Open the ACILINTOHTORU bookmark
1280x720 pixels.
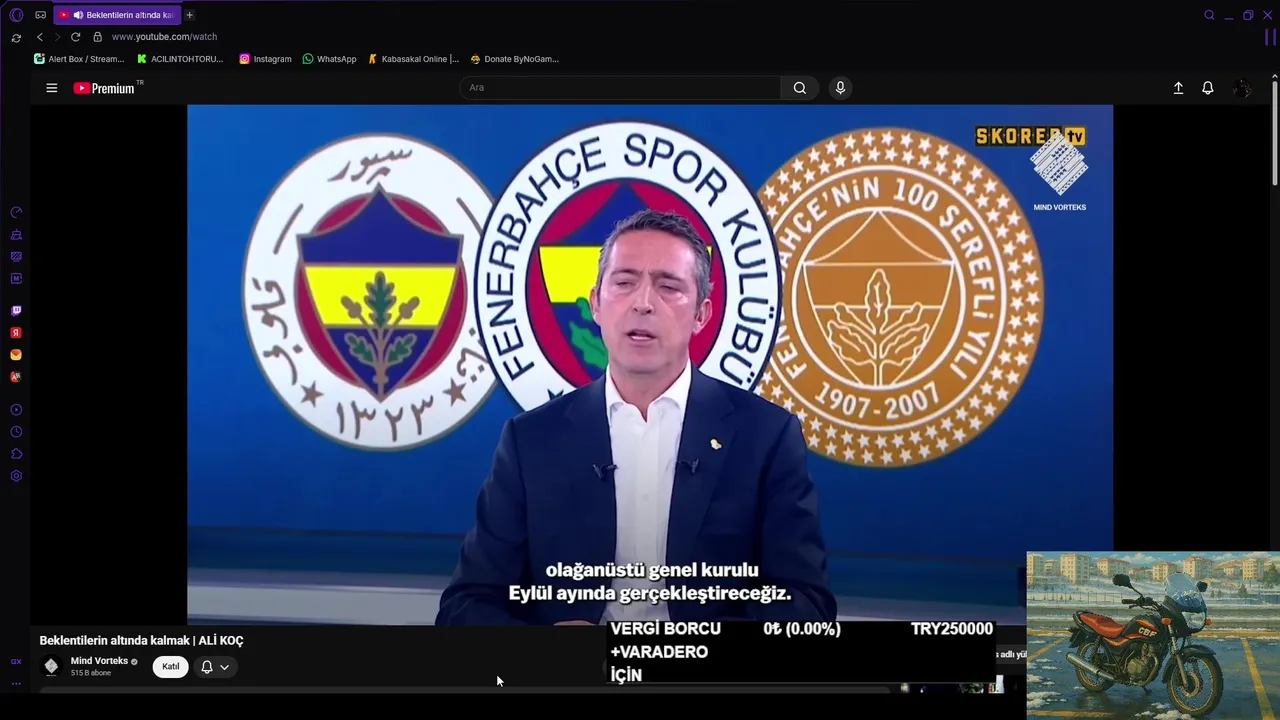click(x=180, y=59)
